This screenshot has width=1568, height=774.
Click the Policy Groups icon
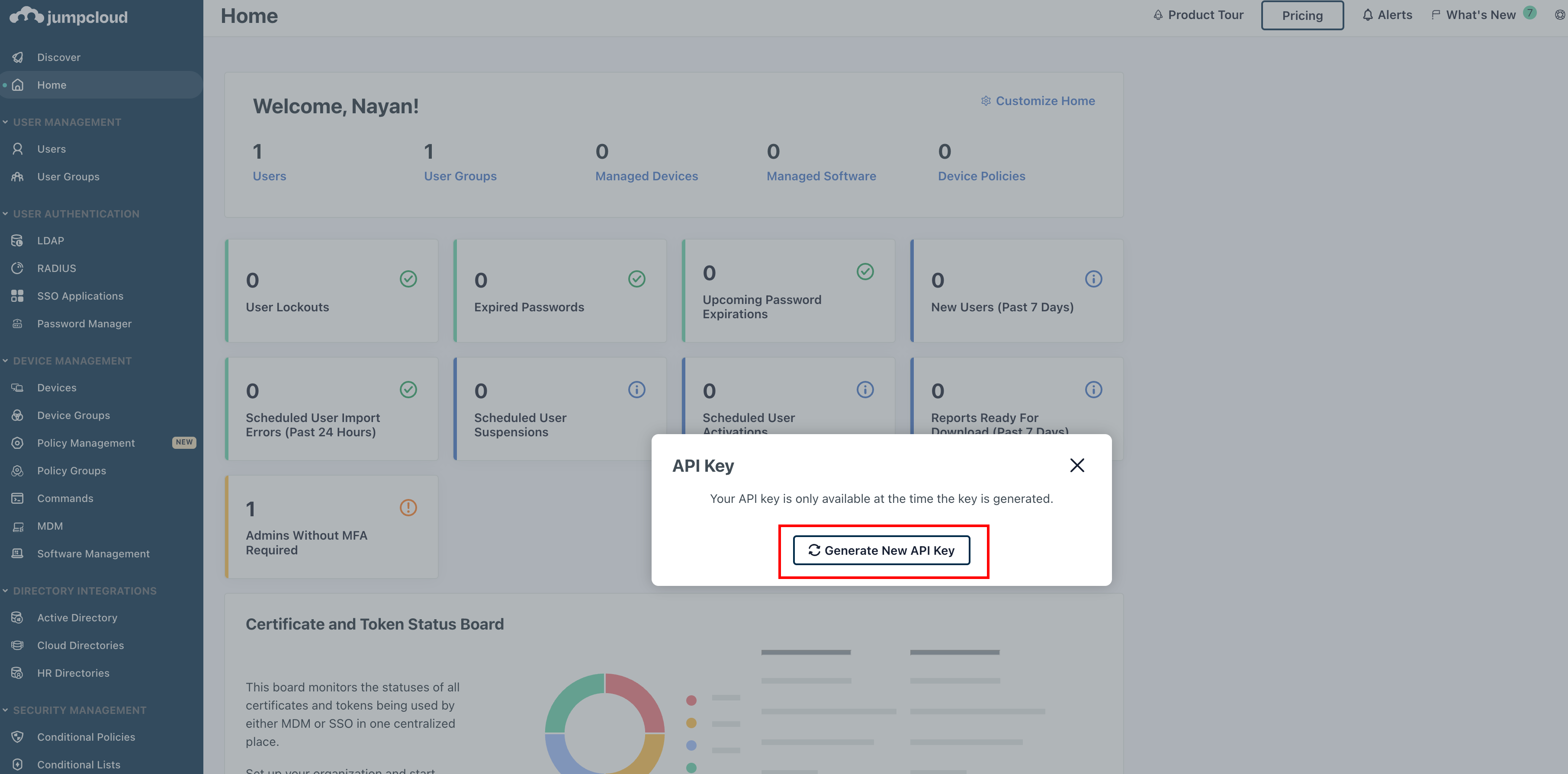click(x=18, y=470)
